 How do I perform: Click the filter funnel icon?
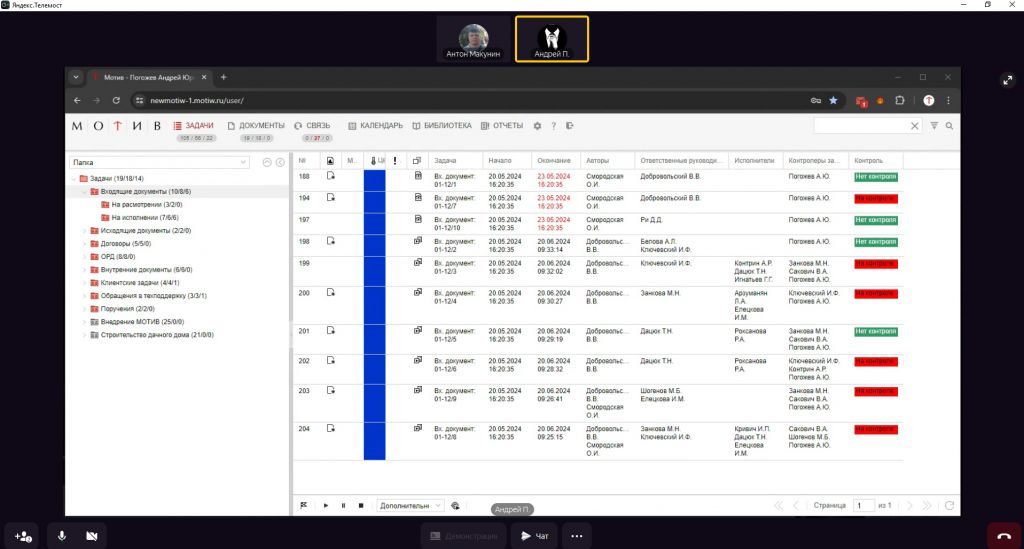click(x=934, y=126)
